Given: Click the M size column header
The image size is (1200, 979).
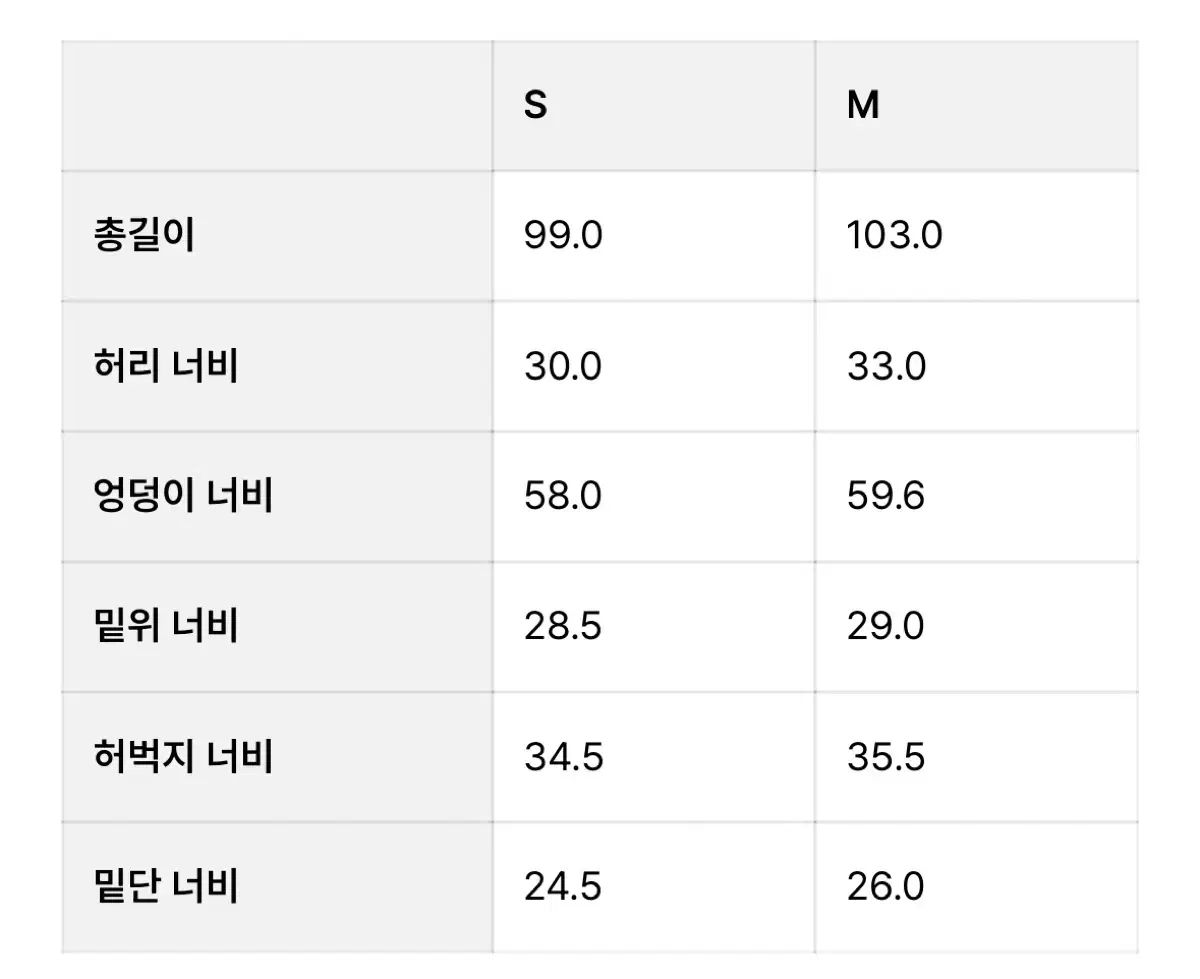Looking at the screenshot, I should (x=863, y=106).
